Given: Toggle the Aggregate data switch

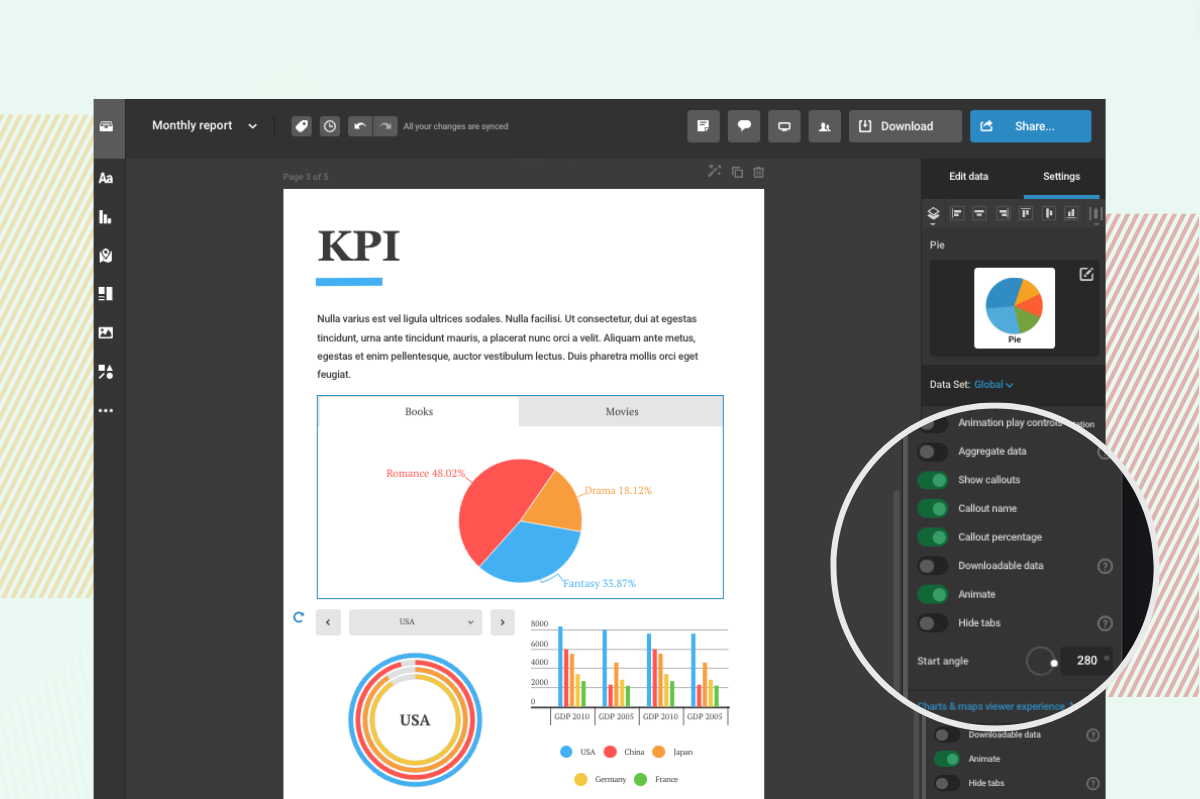Looking at the screenshot, I should pyautogui.click(x=932, y=452).
